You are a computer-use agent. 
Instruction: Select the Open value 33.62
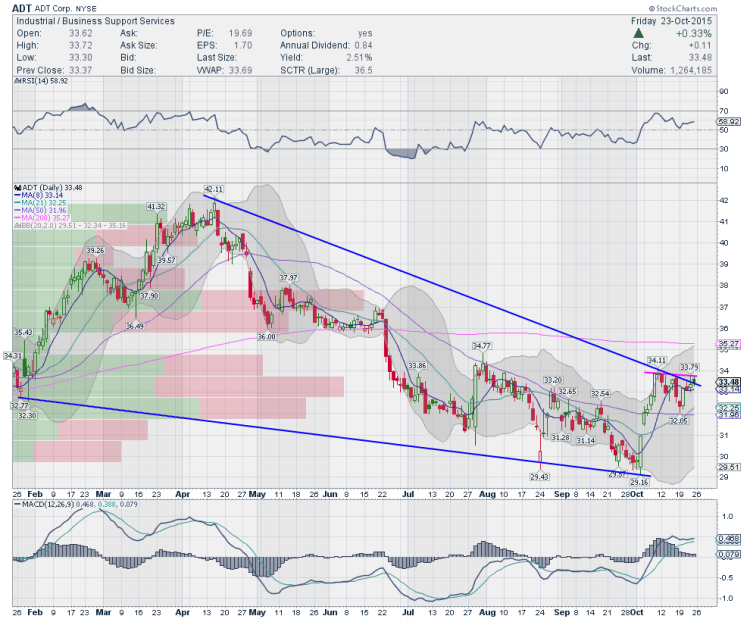[80, 33]
